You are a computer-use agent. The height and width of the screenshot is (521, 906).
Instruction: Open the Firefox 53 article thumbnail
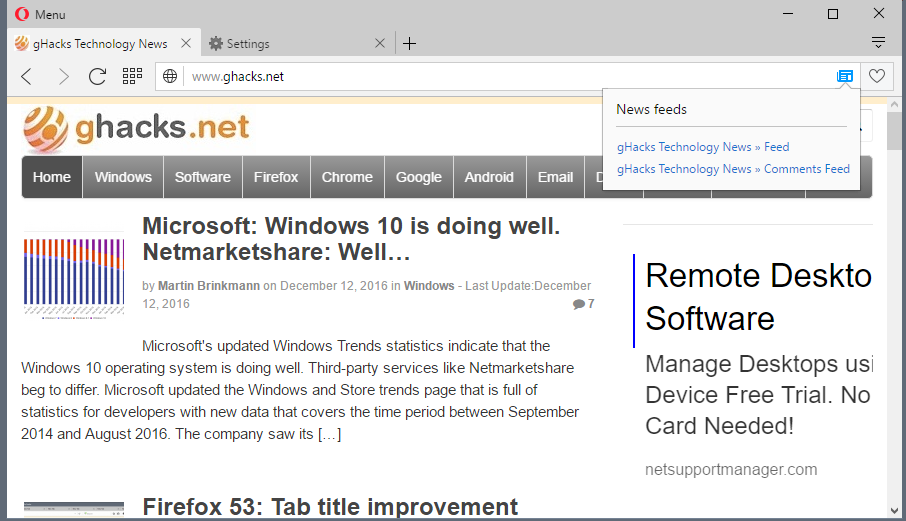point(74,509)
